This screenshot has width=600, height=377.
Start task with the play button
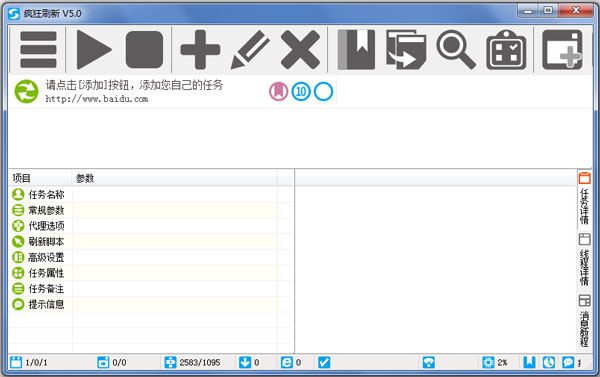[x=94, y=50]
